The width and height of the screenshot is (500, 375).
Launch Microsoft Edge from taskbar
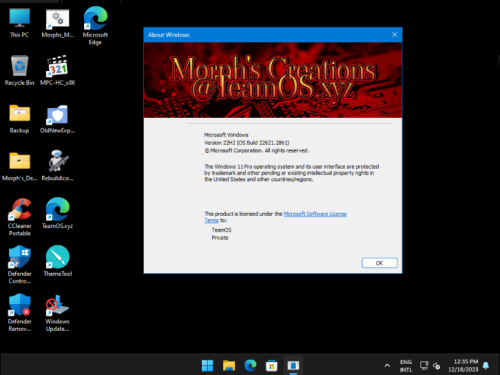[x=250, y=365]
